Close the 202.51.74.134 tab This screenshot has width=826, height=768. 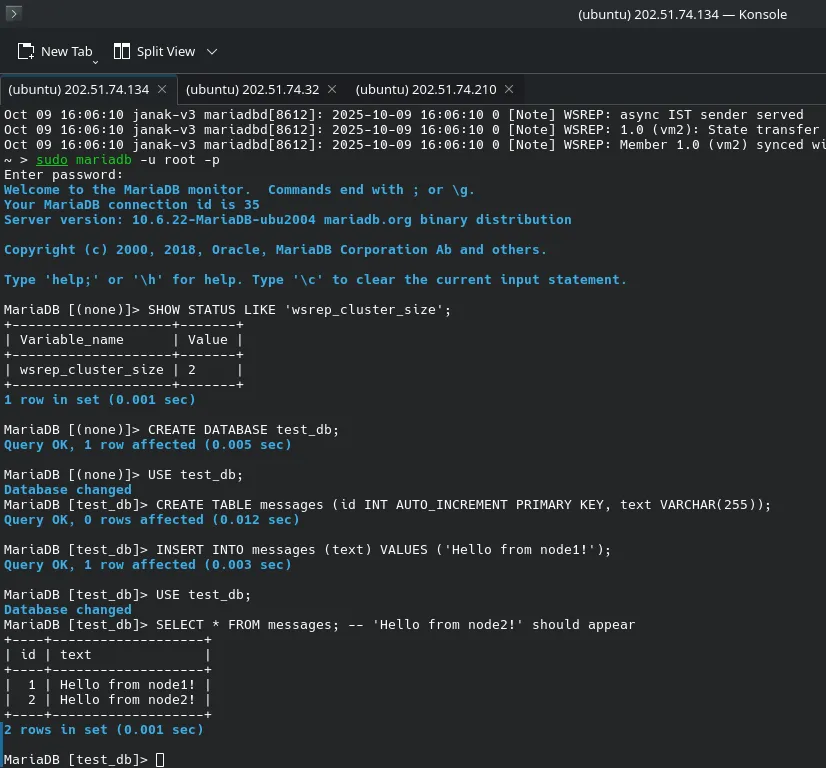(x=162, y=89)
